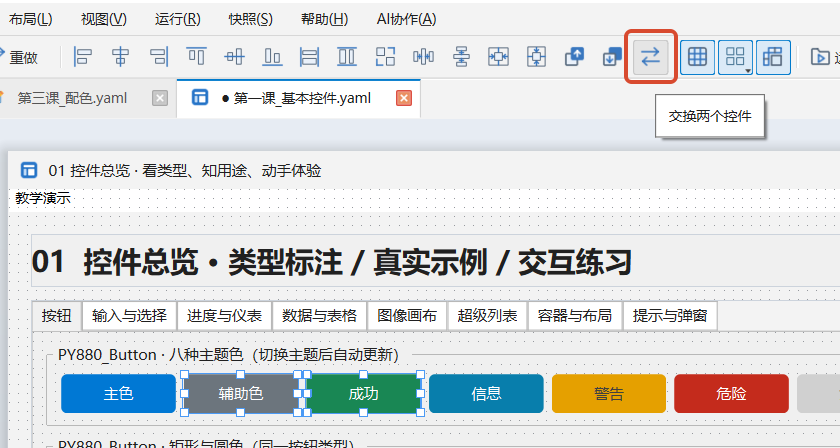Select the 教学演示 label
Image resolution: width=840 pixels, height=448 pixels.
(x=43, y=198)
